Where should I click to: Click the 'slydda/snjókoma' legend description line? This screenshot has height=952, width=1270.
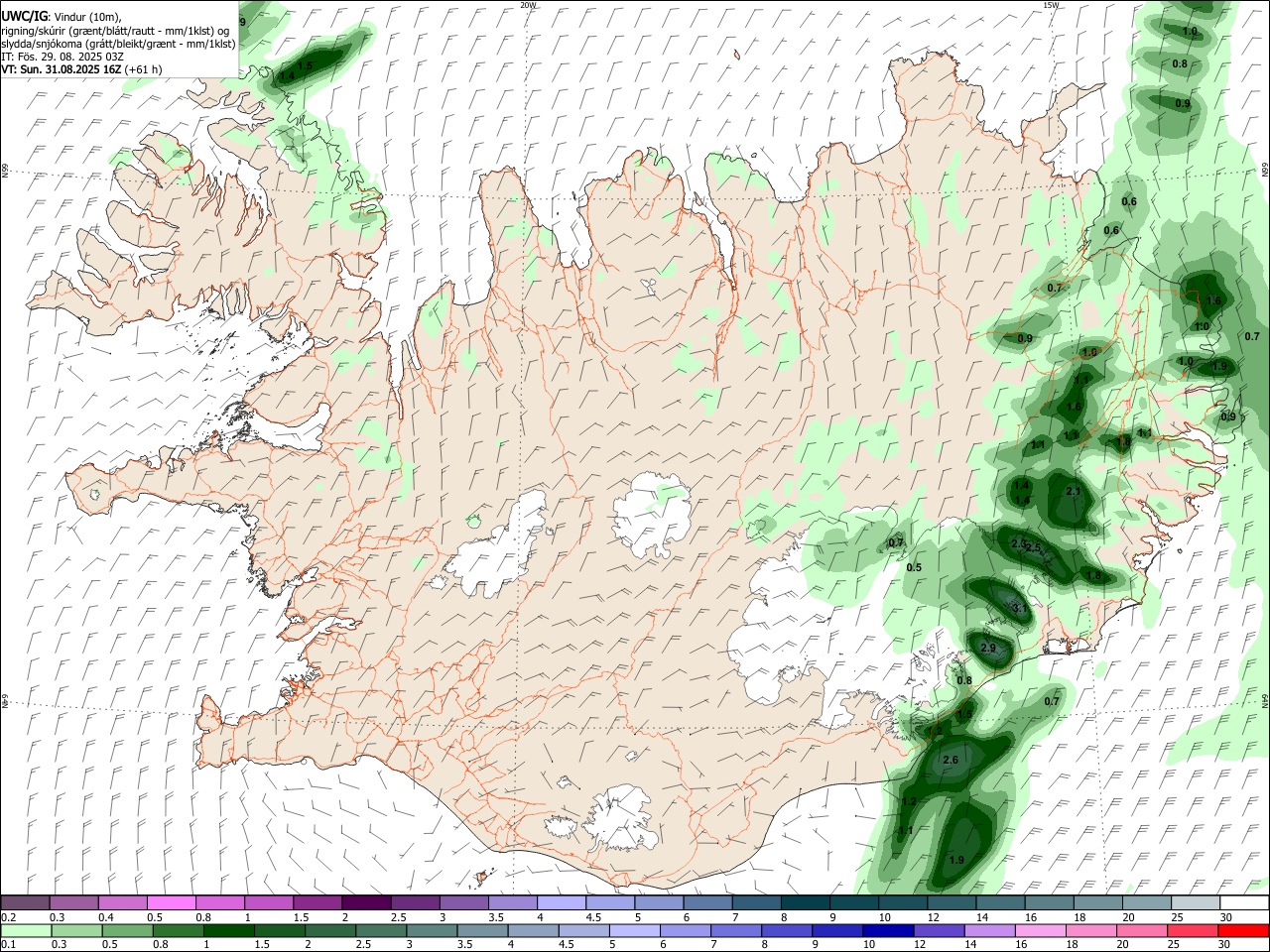[118, 44]
